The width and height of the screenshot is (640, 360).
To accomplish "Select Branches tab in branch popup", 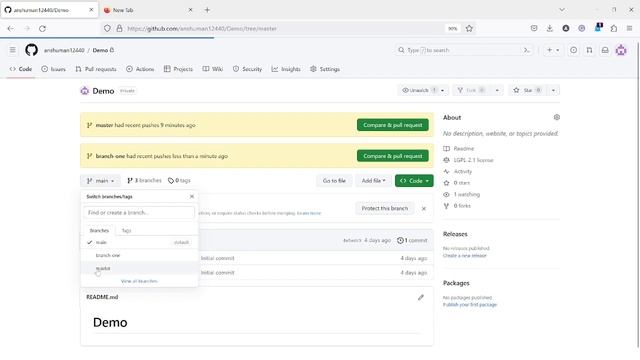I will (99, 231).
